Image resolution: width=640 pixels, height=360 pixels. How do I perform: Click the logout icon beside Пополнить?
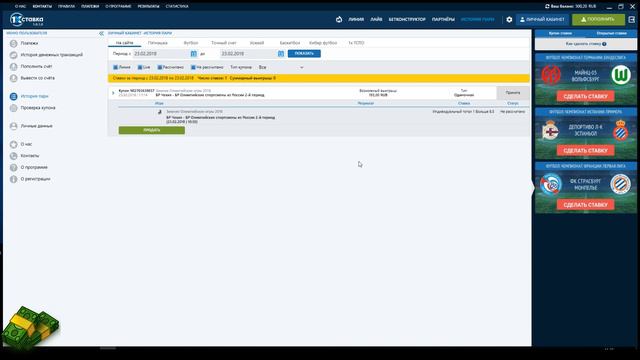[x=631, y=19]
